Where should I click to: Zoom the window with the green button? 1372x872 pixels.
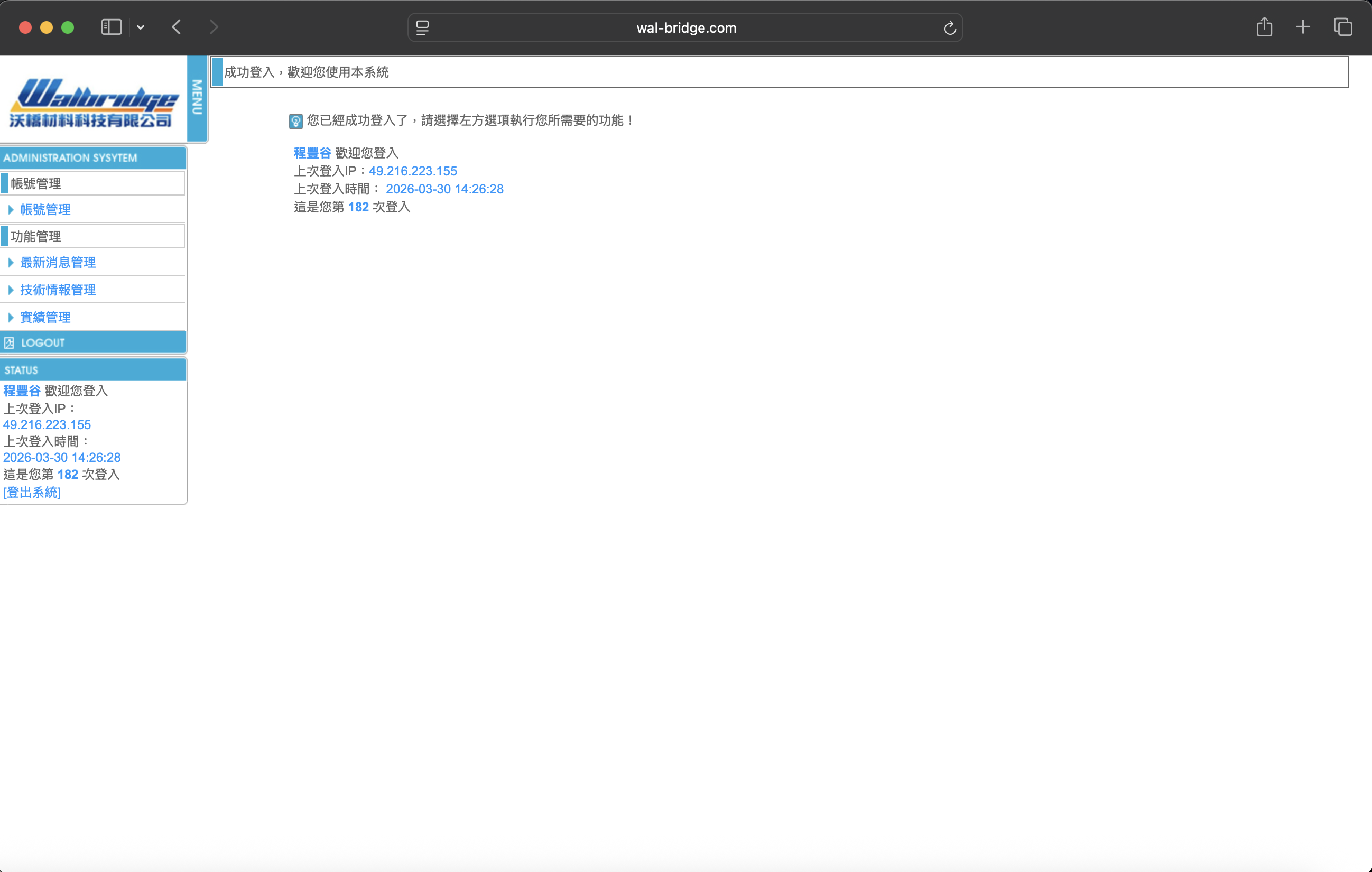point(68,27)
